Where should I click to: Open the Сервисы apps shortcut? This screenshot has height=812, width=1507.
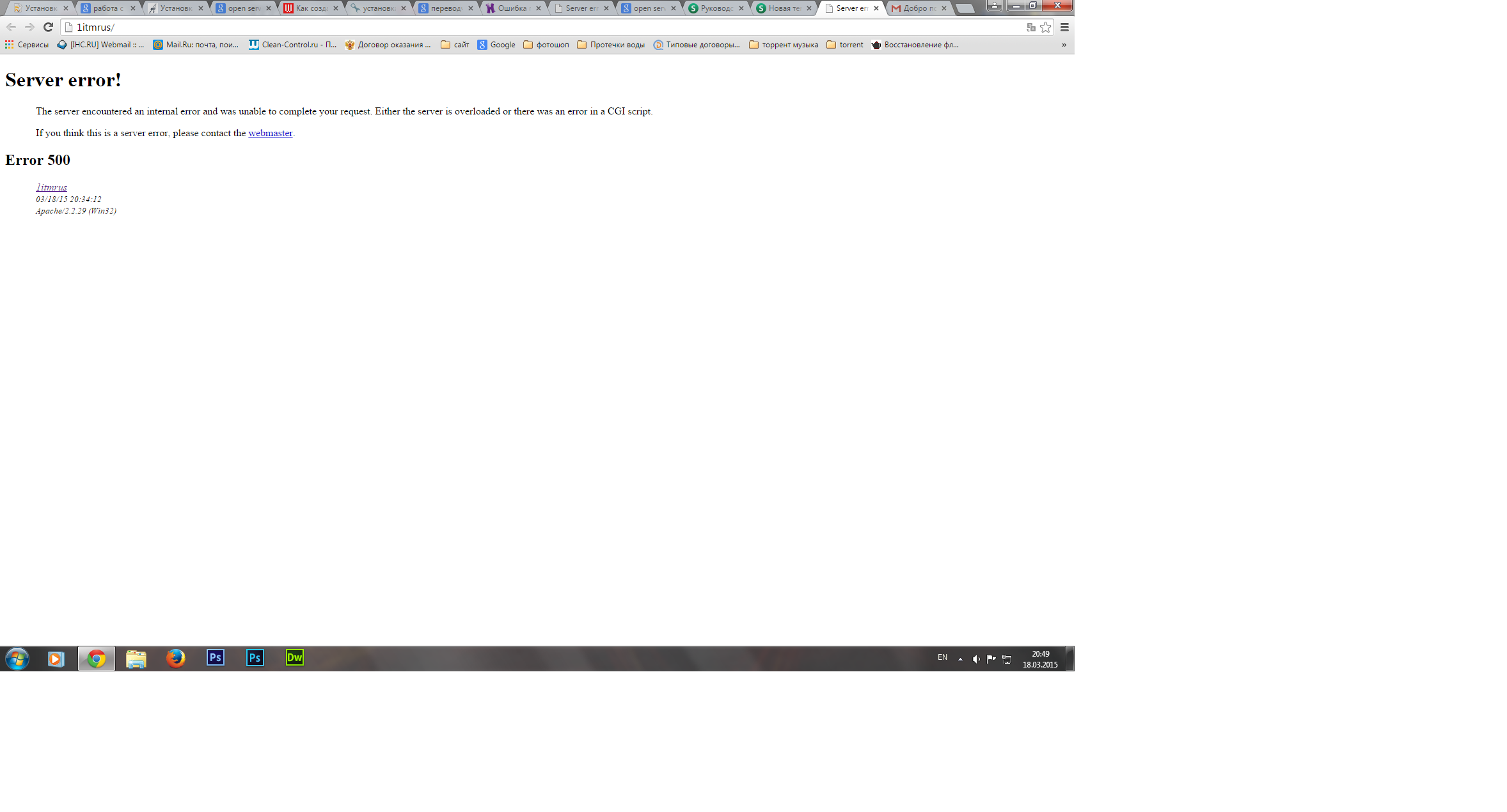point(27,45)
